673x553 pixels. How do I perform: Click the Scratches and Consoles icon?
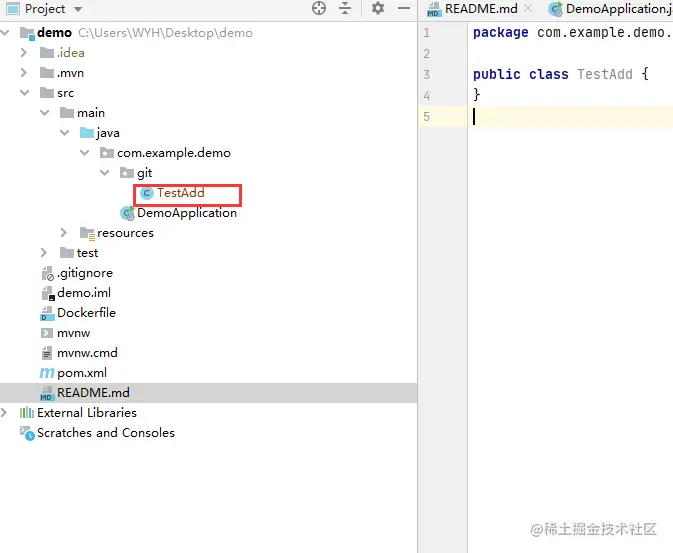27,433
